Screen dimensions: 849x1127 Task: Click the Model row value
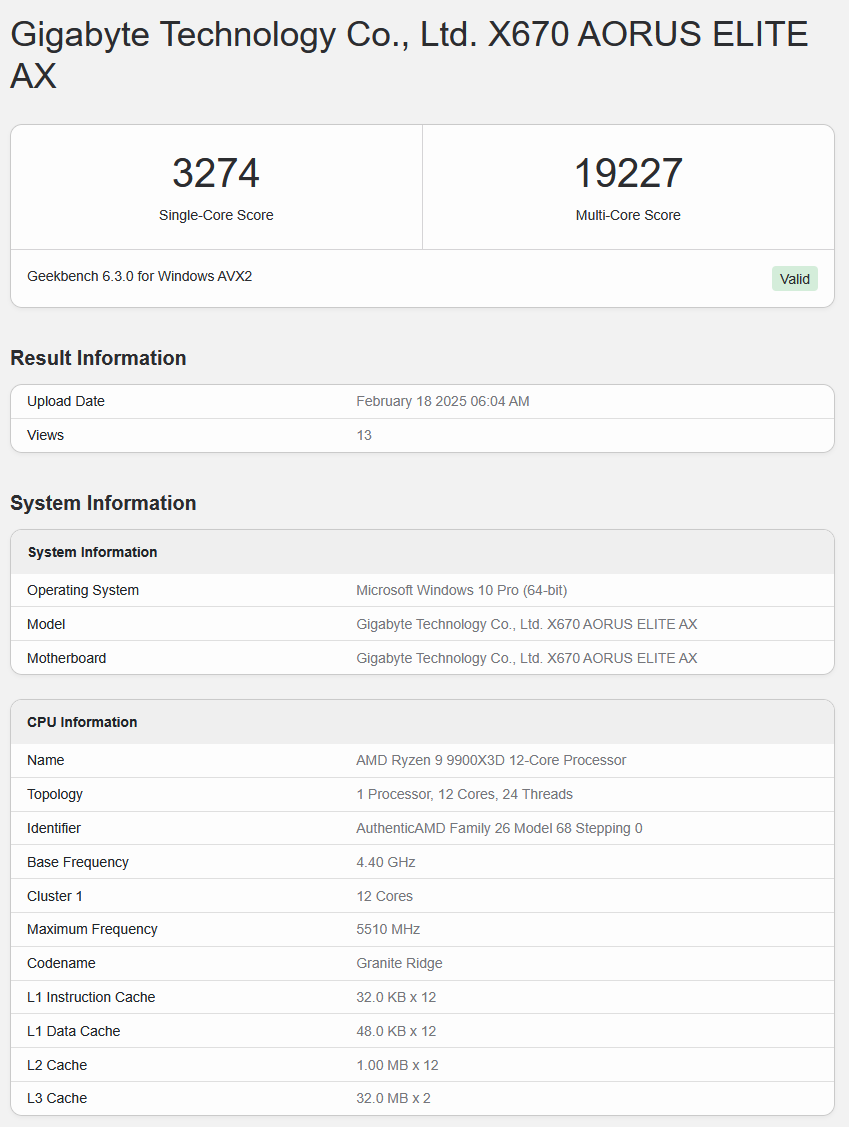[526, 624]
